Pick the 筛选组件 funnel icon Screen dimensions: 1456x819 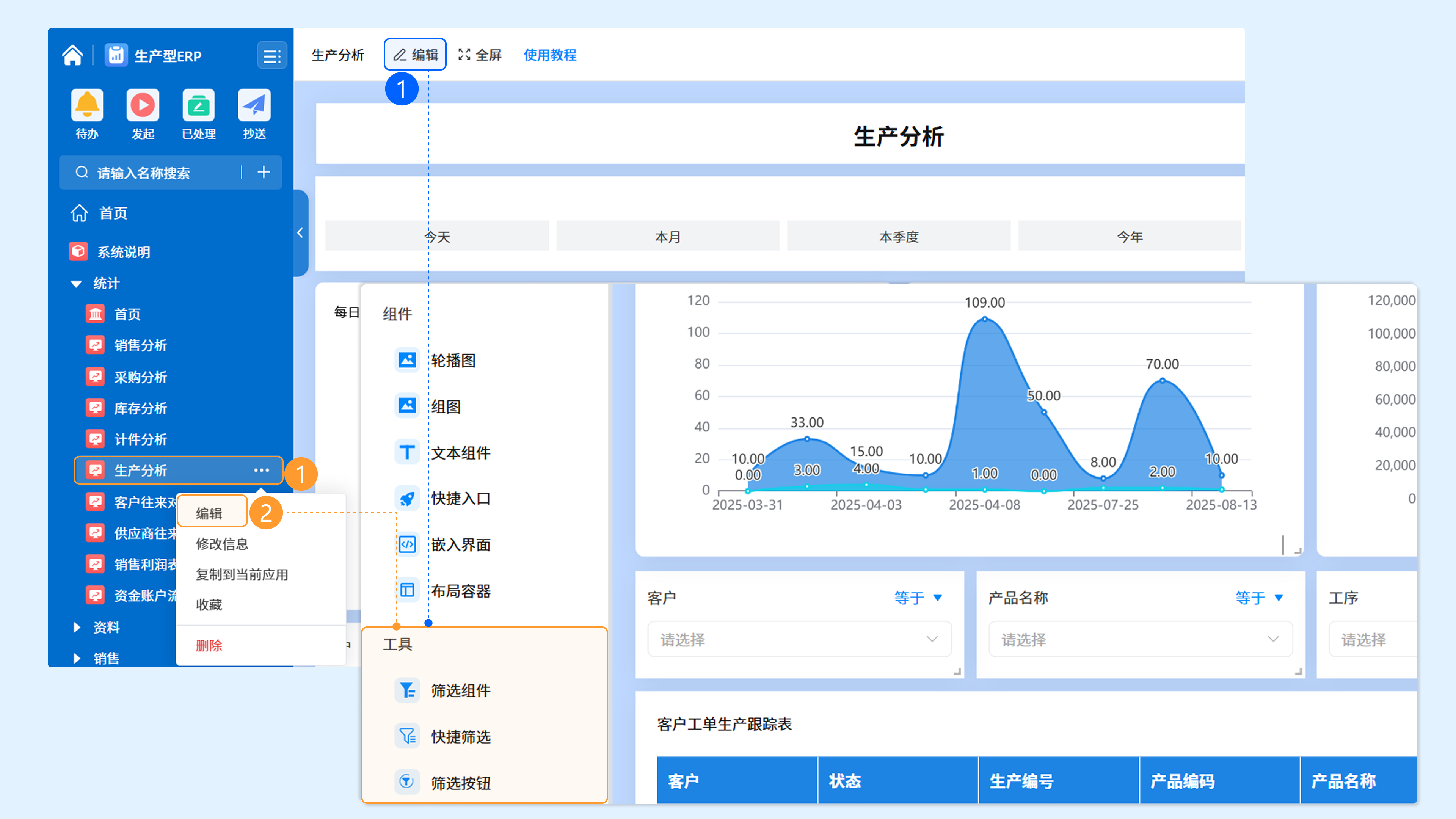pyautogui.click(x=407, y=690)
